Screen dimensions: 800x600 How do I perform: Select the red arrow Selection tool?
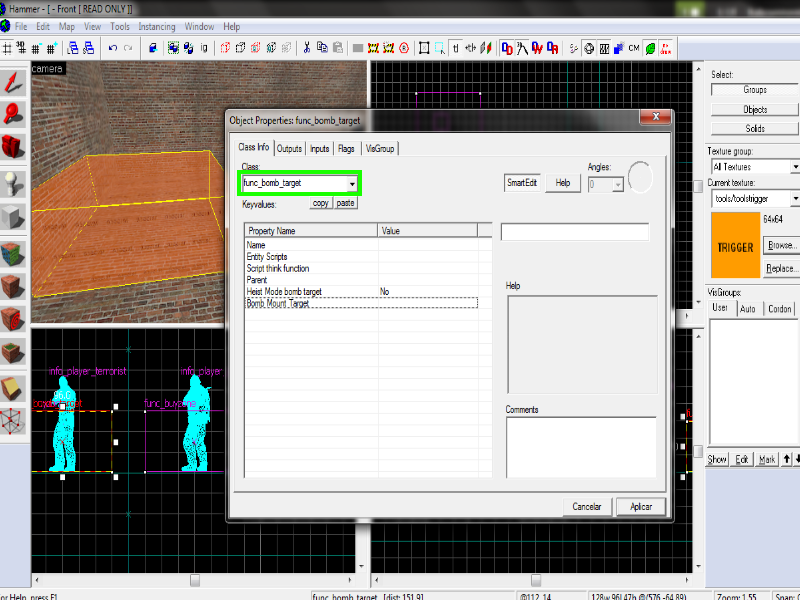point(14,83)
